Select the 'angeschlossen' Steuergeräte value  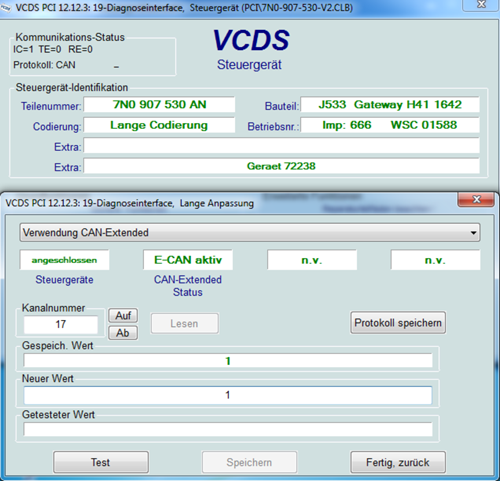tap(64, 260)
